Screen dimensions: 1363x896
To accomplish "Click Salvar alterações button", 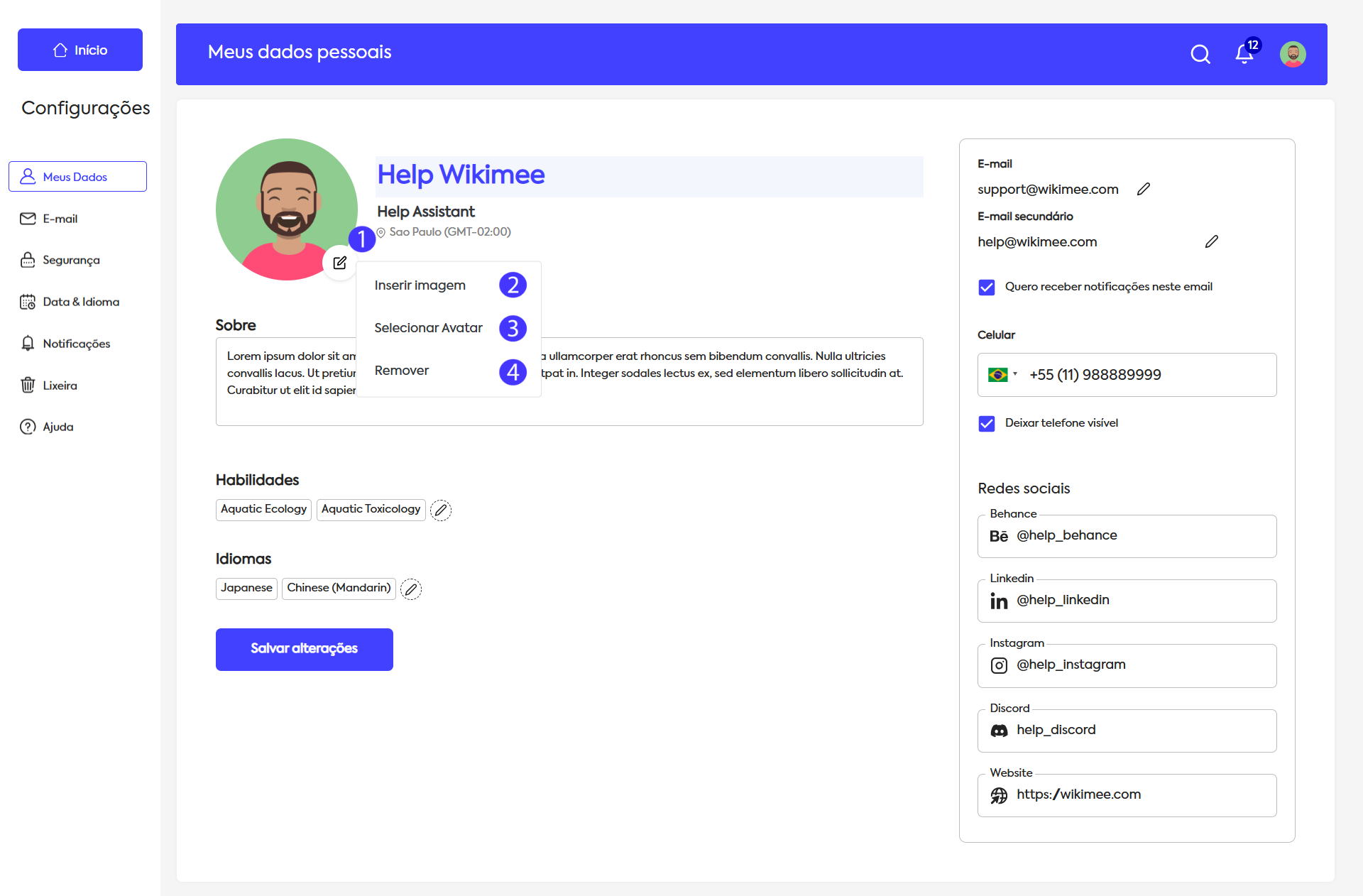I will tap(304, 649).
